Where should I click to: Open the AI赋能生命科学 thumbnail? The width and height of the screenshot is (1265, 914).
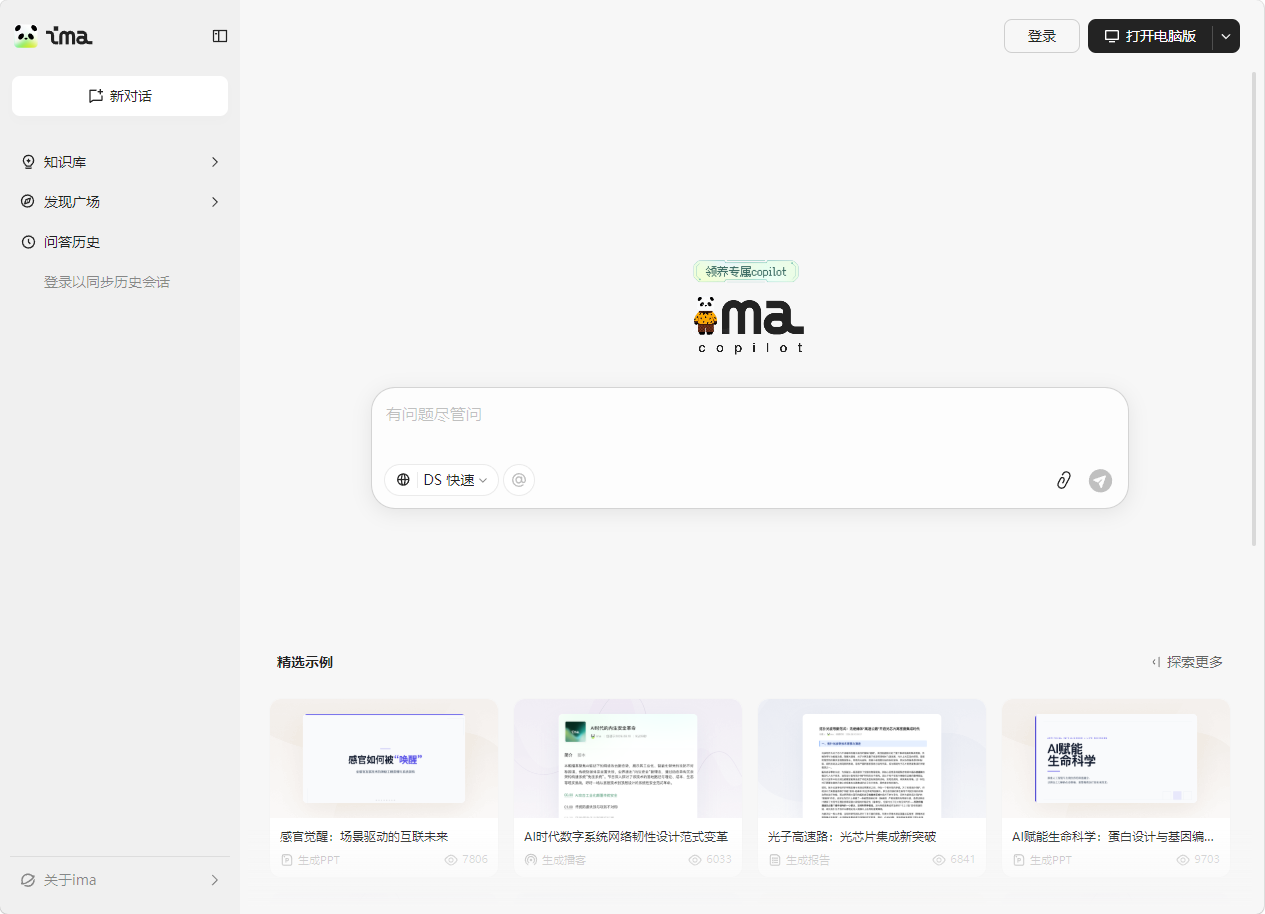(1116, 758)
